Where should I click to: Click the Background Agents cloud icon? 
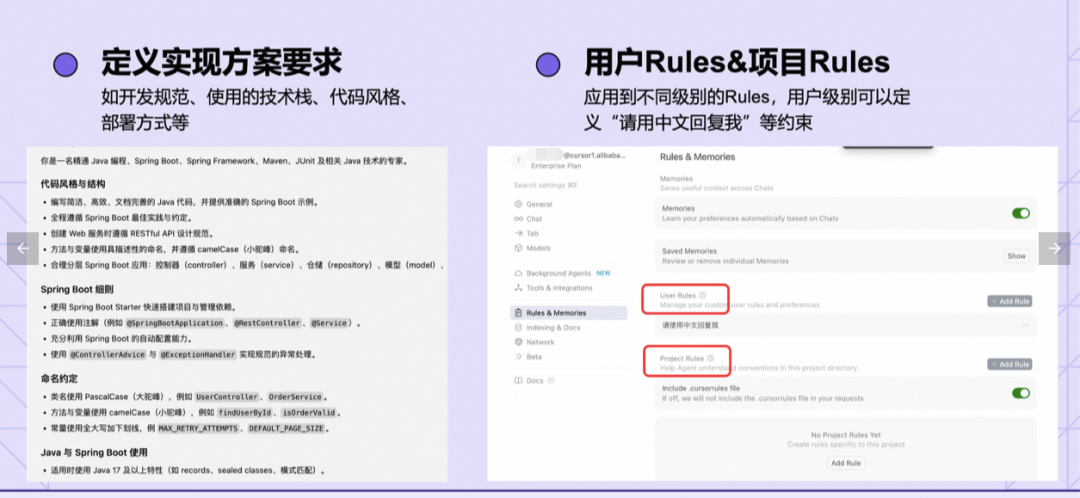pyautogui.click(x=518, y=273)
